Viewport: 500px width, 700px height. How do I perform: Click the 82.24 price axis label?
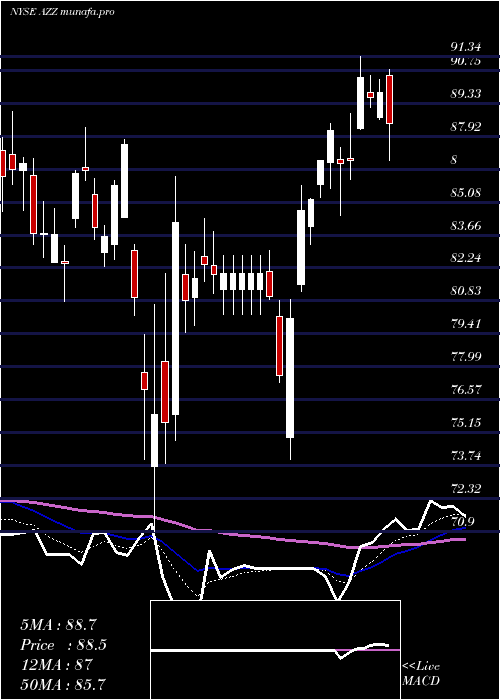(466, 258)
